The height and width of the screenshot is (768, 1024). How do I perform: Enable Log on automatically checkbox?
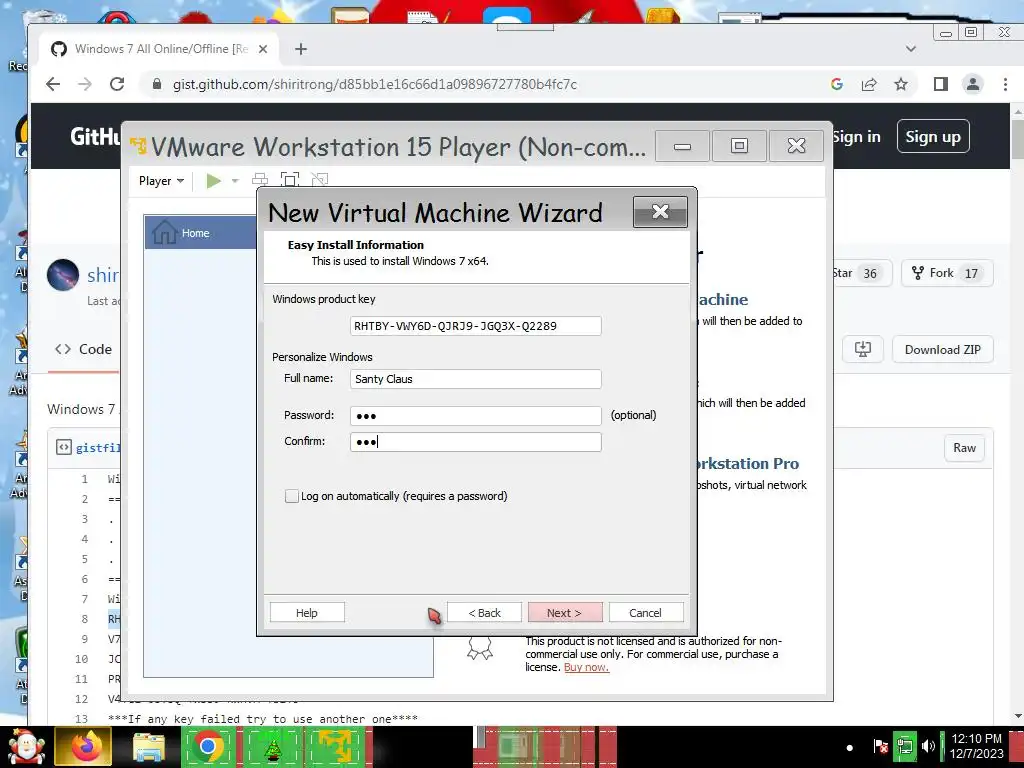(x=291, y=496)
